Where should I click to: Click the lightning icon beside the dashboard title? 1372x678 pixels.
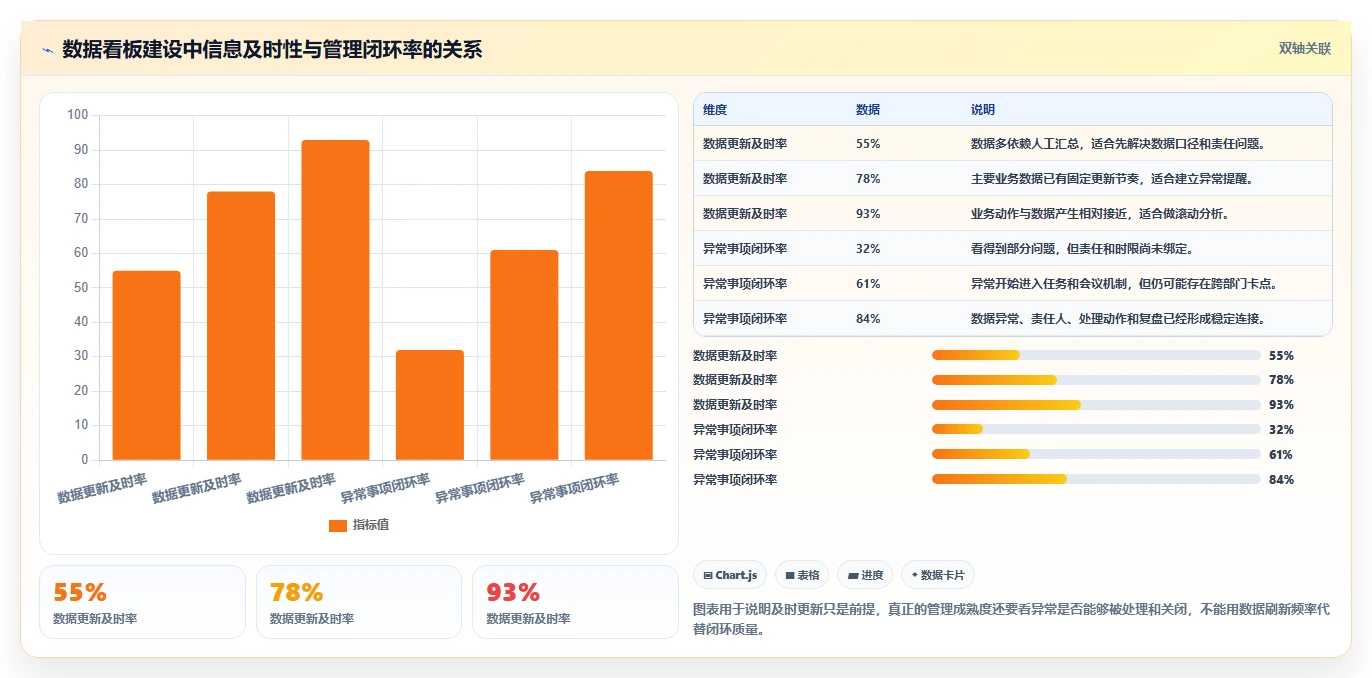[47, 50]
